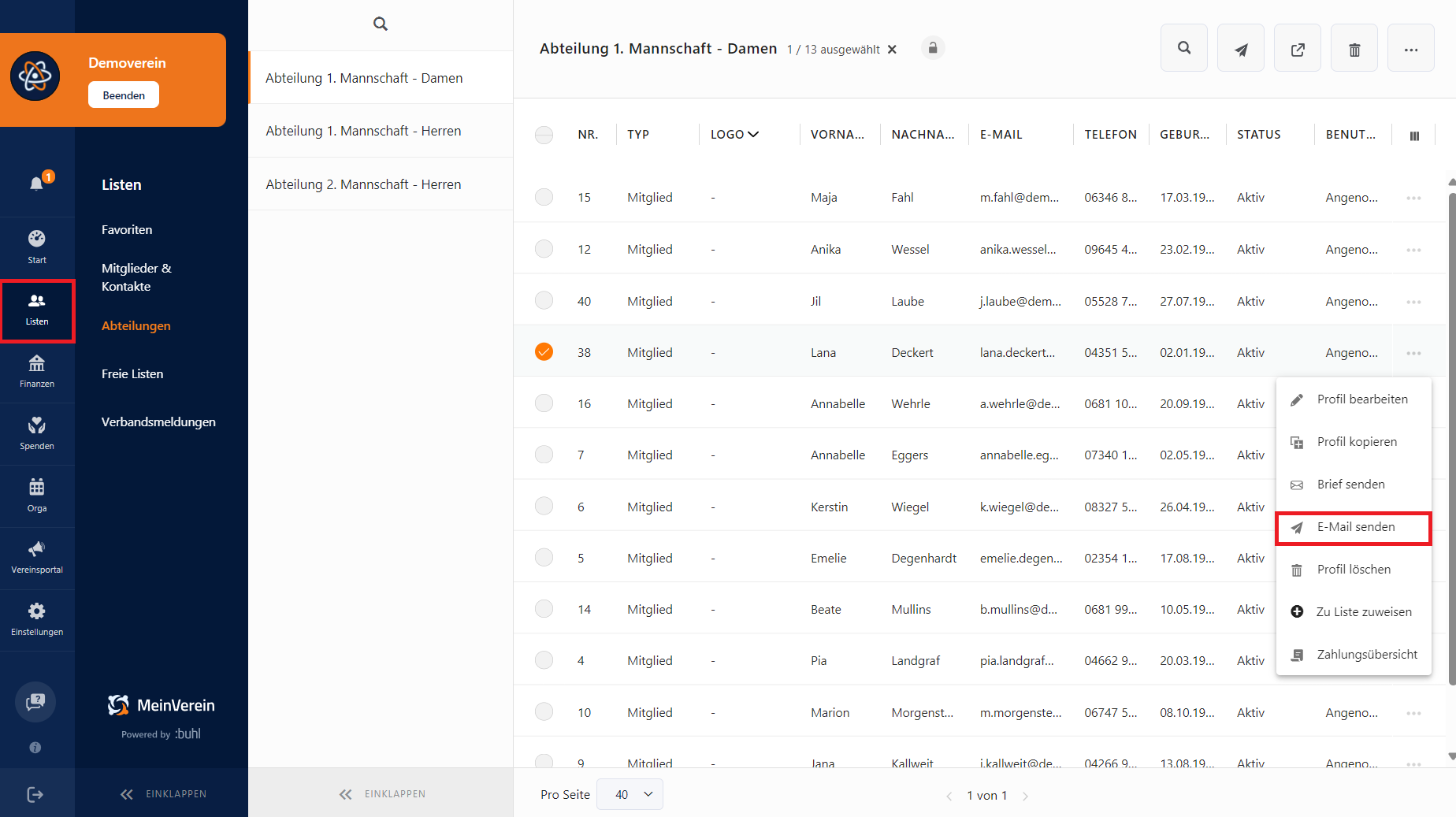
Task: Open Spenden section in sidebar
Action: 37,434
